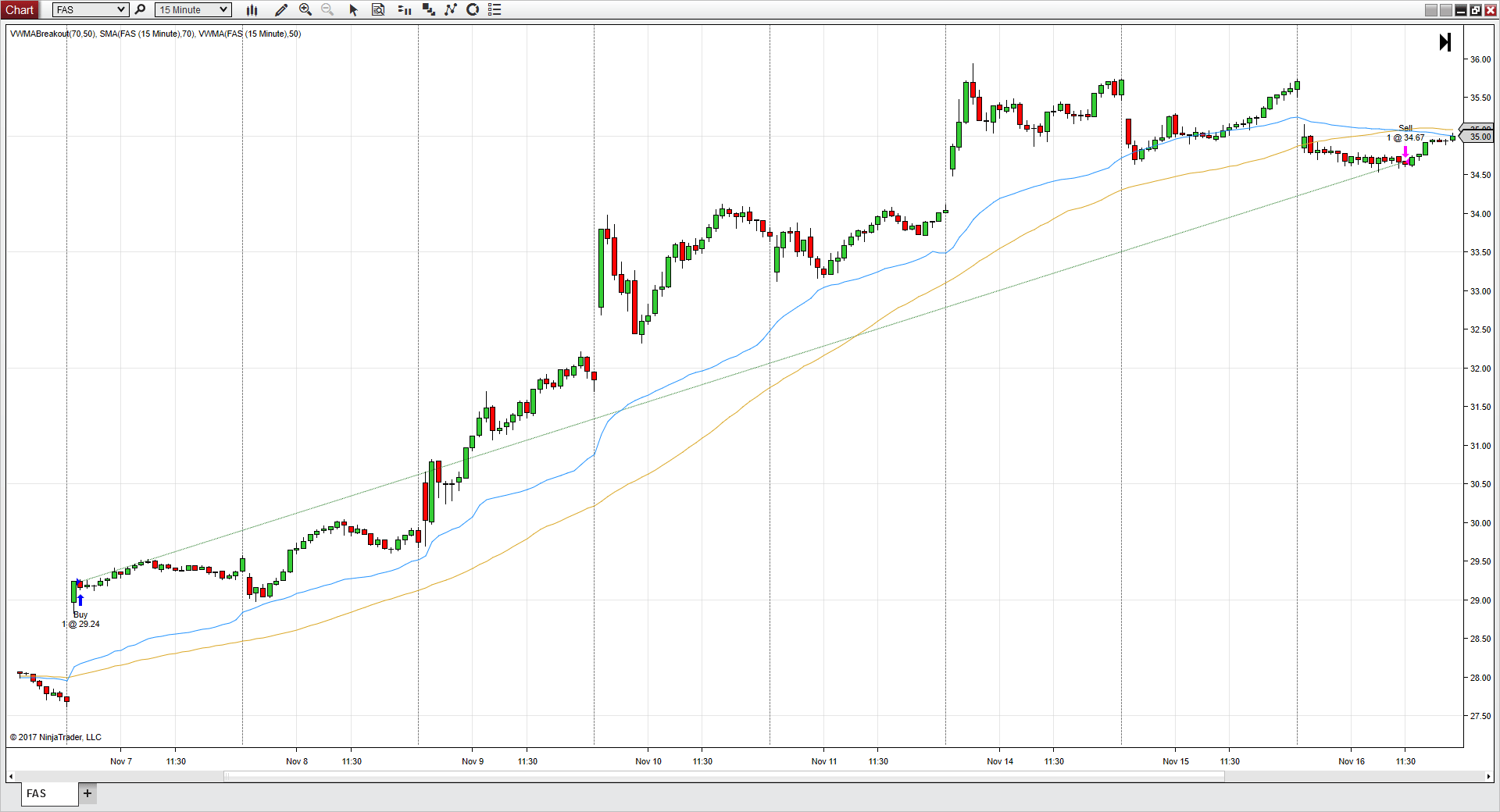
Task: Restore down the chart window
Action: [x=1476, y=10]
